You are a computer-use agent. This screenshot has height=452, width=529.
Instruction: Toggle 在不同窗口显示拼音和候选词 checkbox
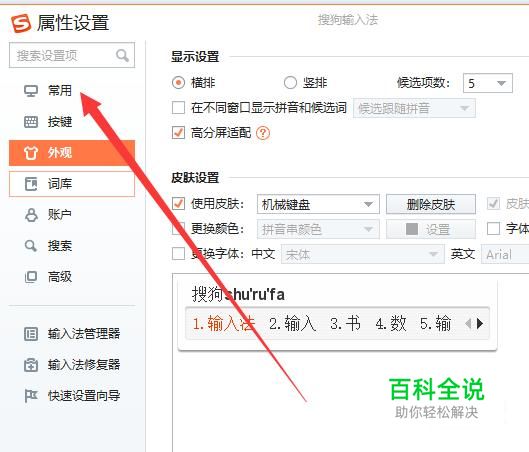178,108
